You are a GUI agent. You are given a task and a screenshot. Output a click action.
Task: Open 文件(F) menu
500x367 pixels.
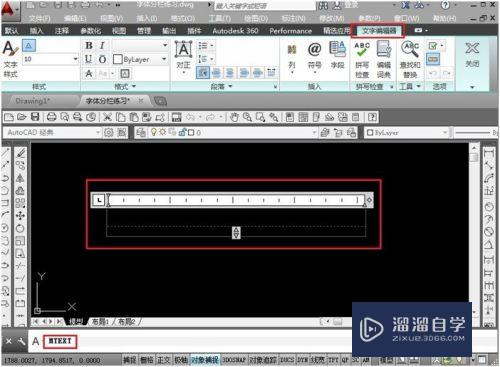[x=39, y=18]
